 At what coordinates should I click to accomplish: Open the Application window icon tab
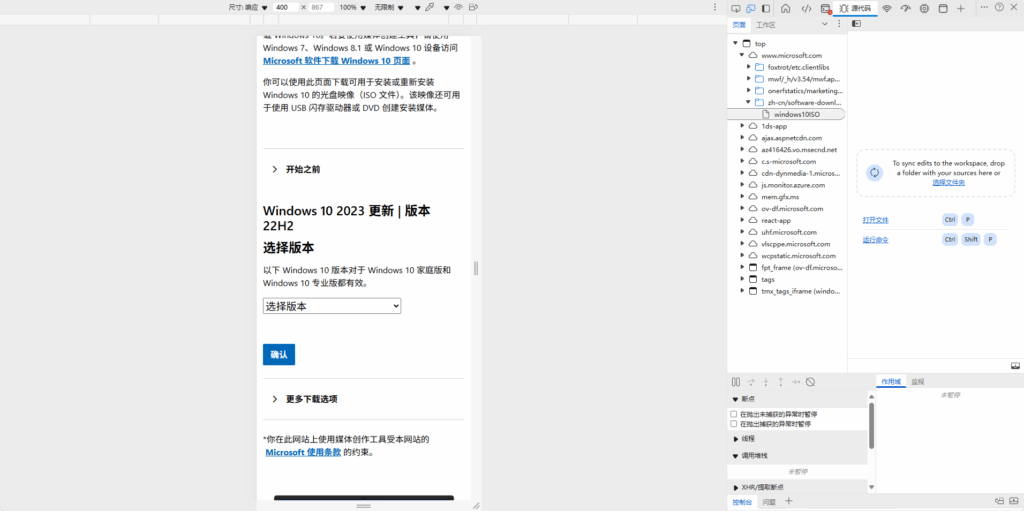942,8
